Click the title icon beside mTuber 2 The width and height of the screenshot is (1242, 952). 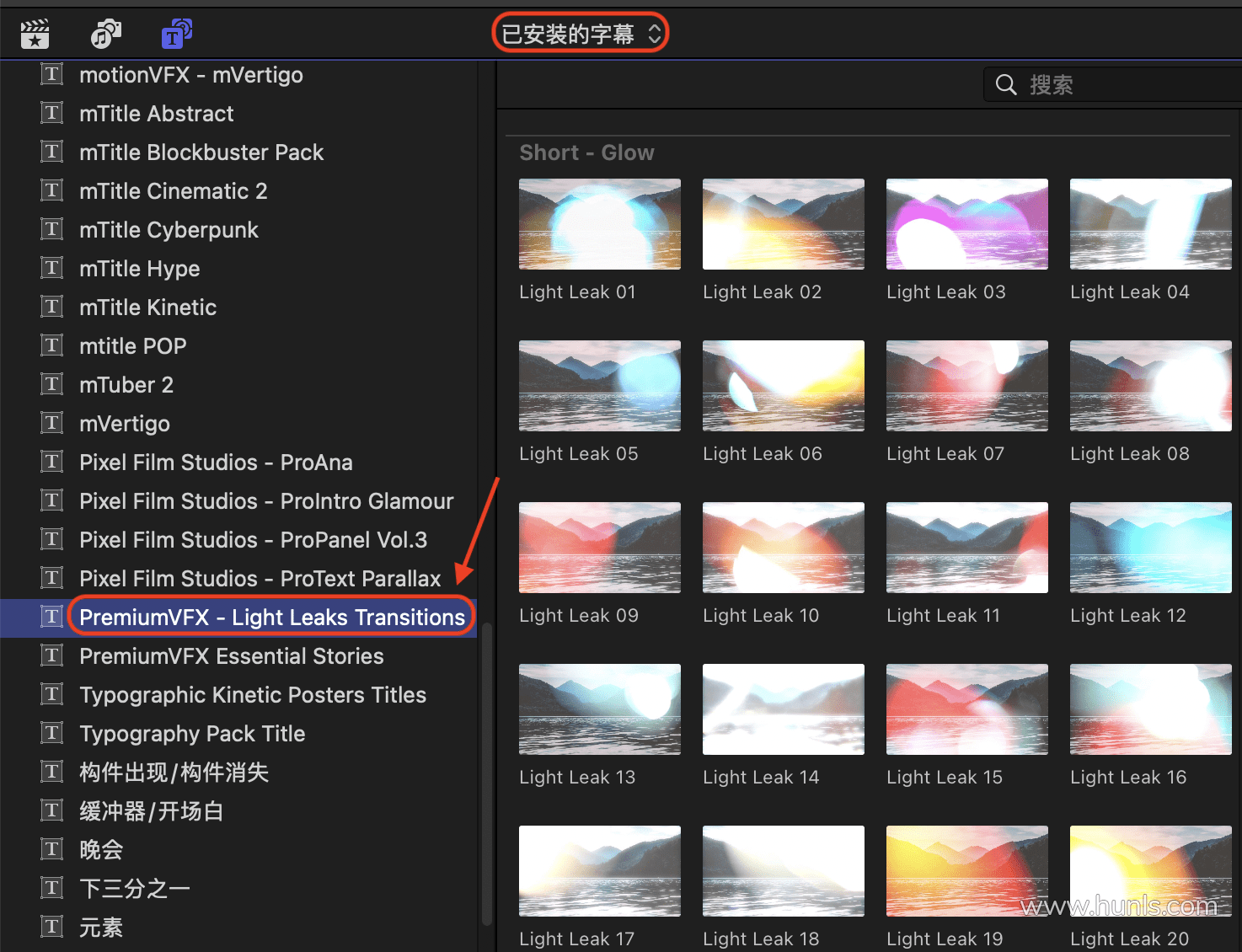click(x=52, y=384)
